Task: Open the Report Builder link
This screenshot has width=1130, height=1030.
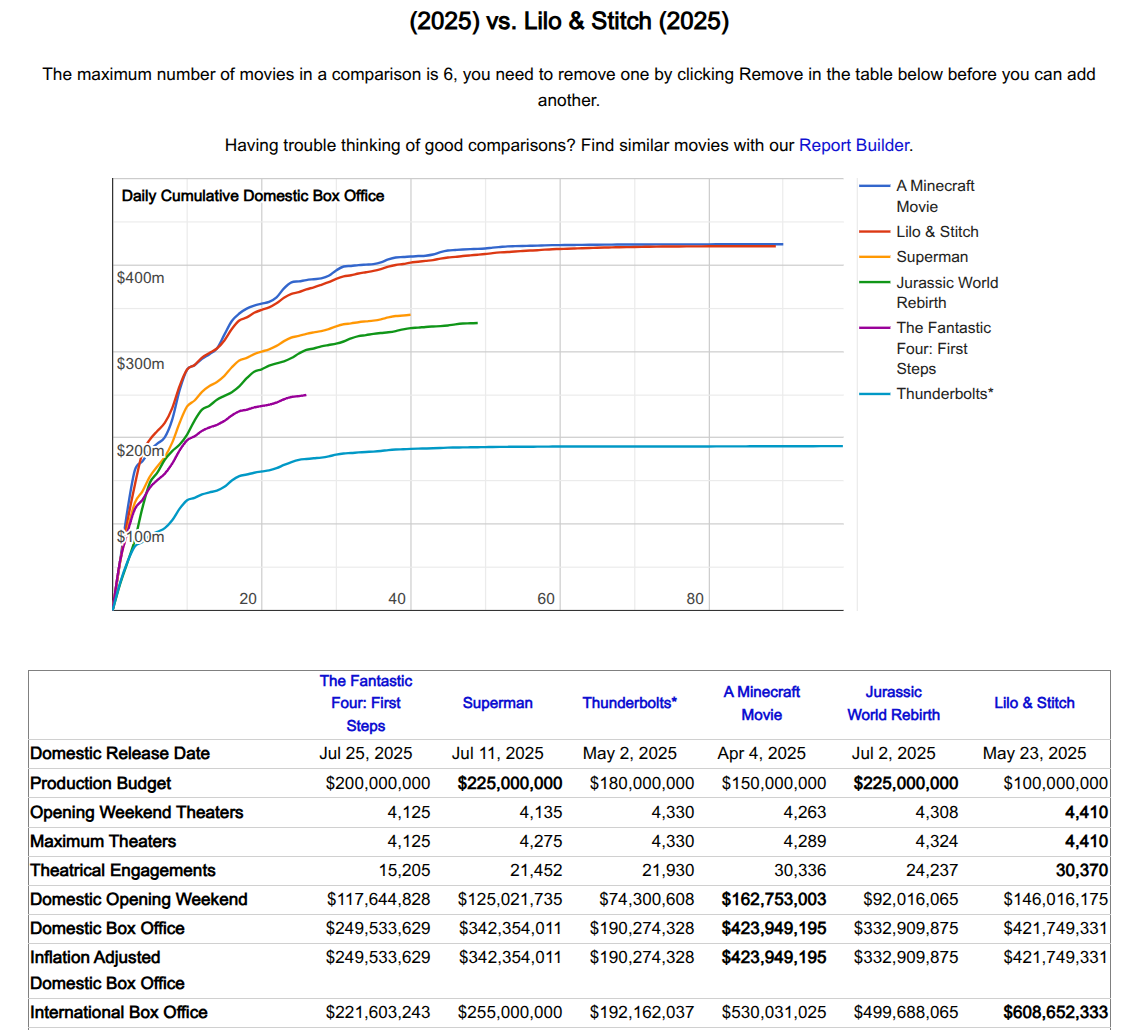Action: tap(854, 146)
